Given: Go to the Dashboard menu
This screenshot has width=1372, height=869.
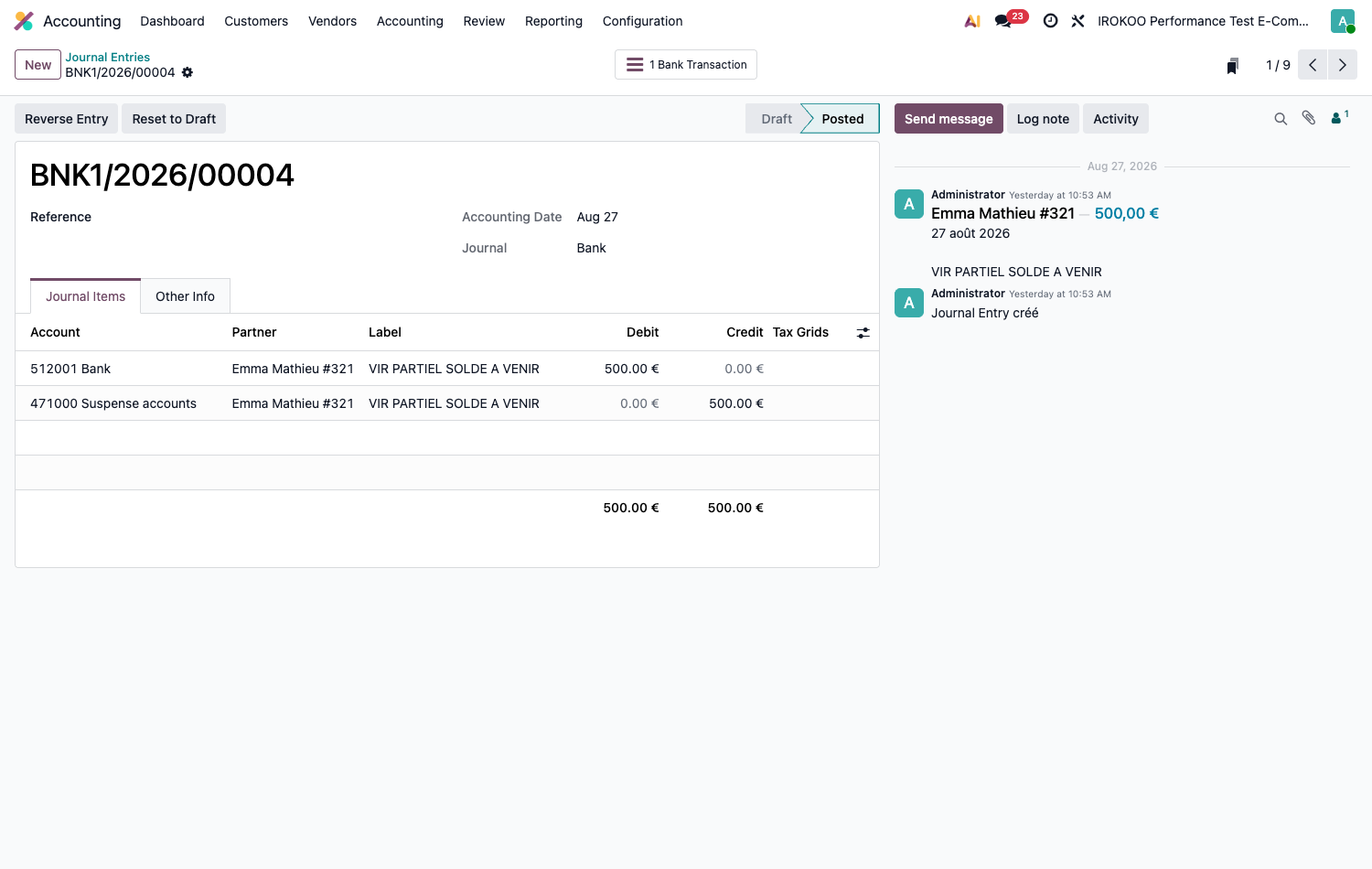Looking at the screenshot, I should pos(172,21).
